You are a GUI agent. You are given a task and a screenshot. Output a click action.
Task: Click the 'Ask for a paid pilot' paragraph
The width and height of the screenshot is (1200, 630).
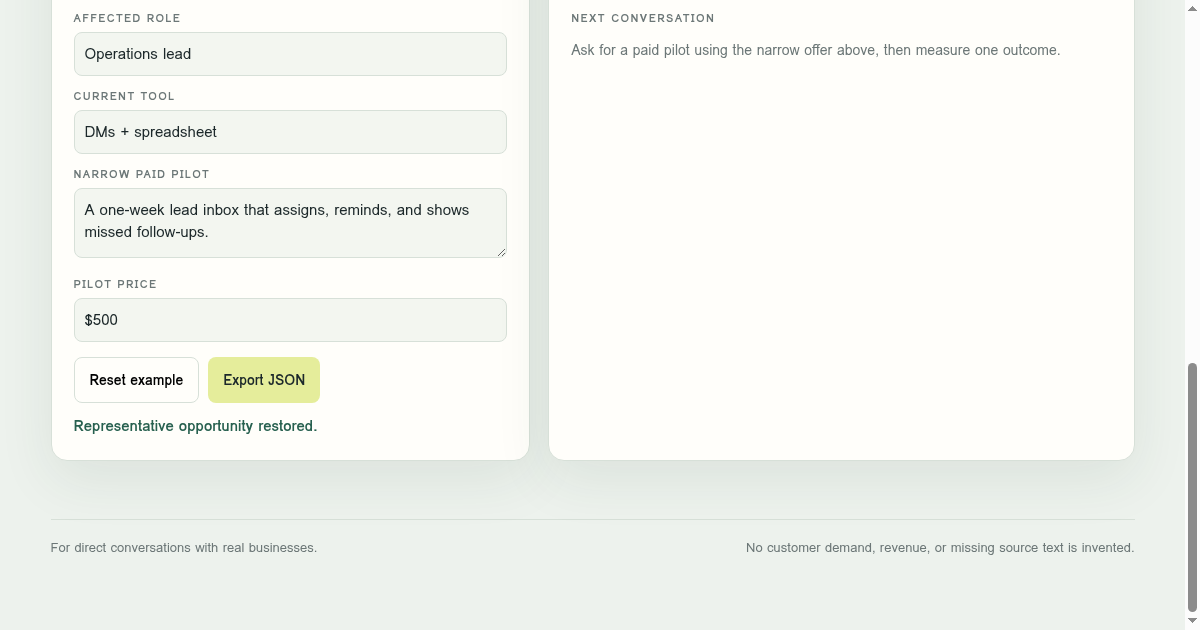[815, 50]
